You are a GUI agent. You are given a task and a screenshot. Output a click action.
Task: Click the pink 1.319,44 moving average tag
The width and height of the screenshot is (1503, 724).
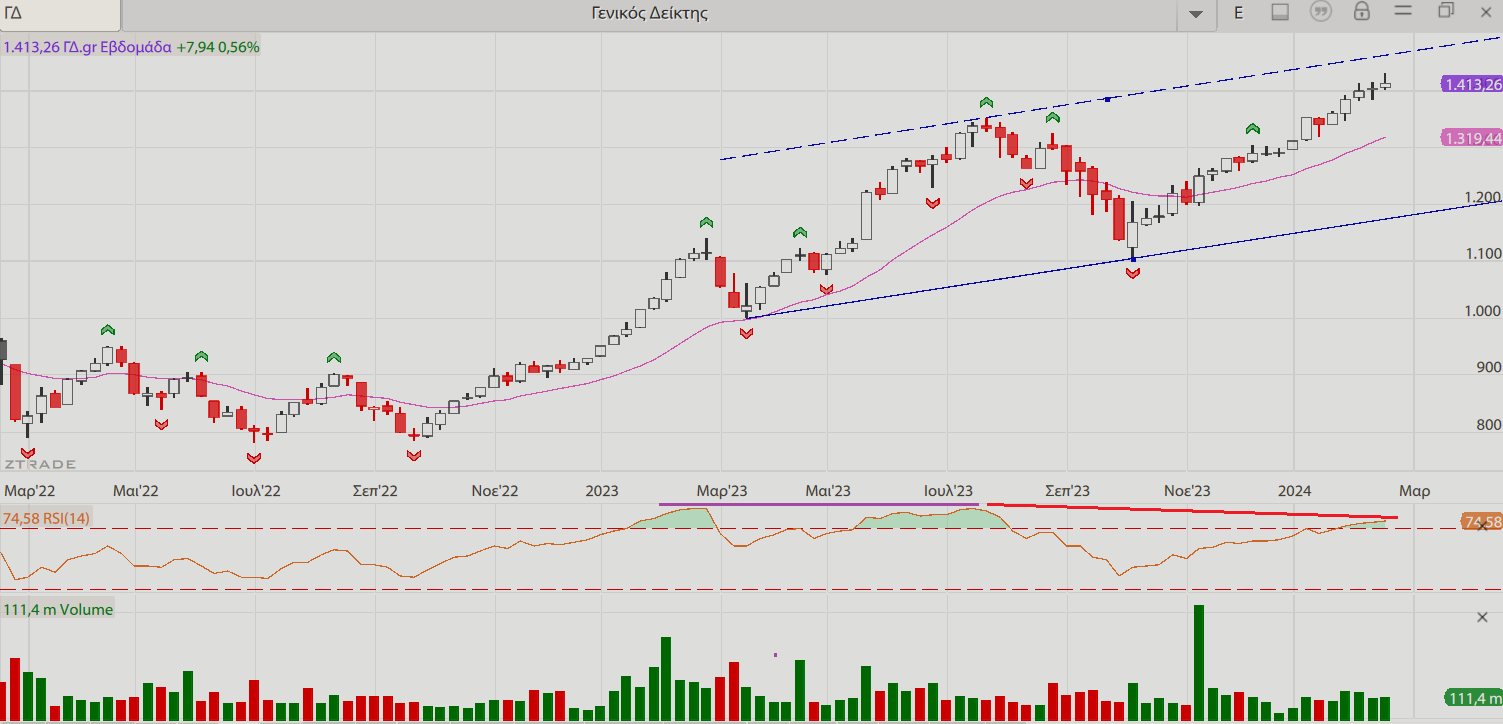(1472, 138)
